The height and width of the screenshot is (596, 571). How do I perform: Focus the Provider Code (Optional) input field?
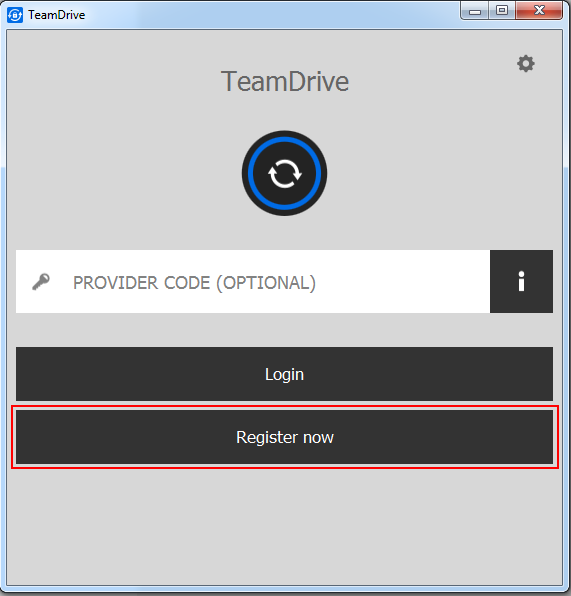253,282
